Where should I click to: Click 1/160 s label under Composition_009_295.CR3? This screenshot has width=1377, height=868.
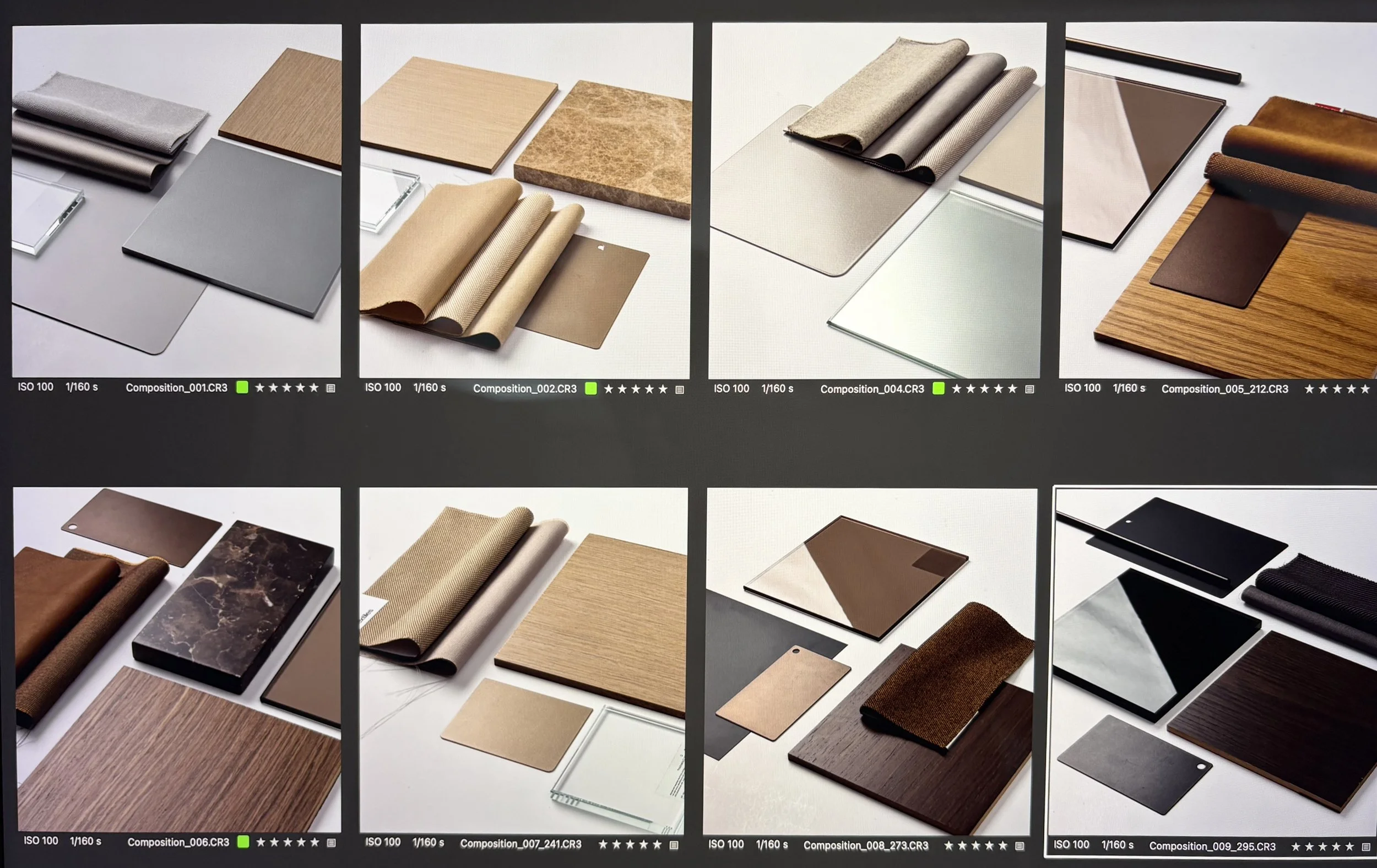coord(1118,845)
